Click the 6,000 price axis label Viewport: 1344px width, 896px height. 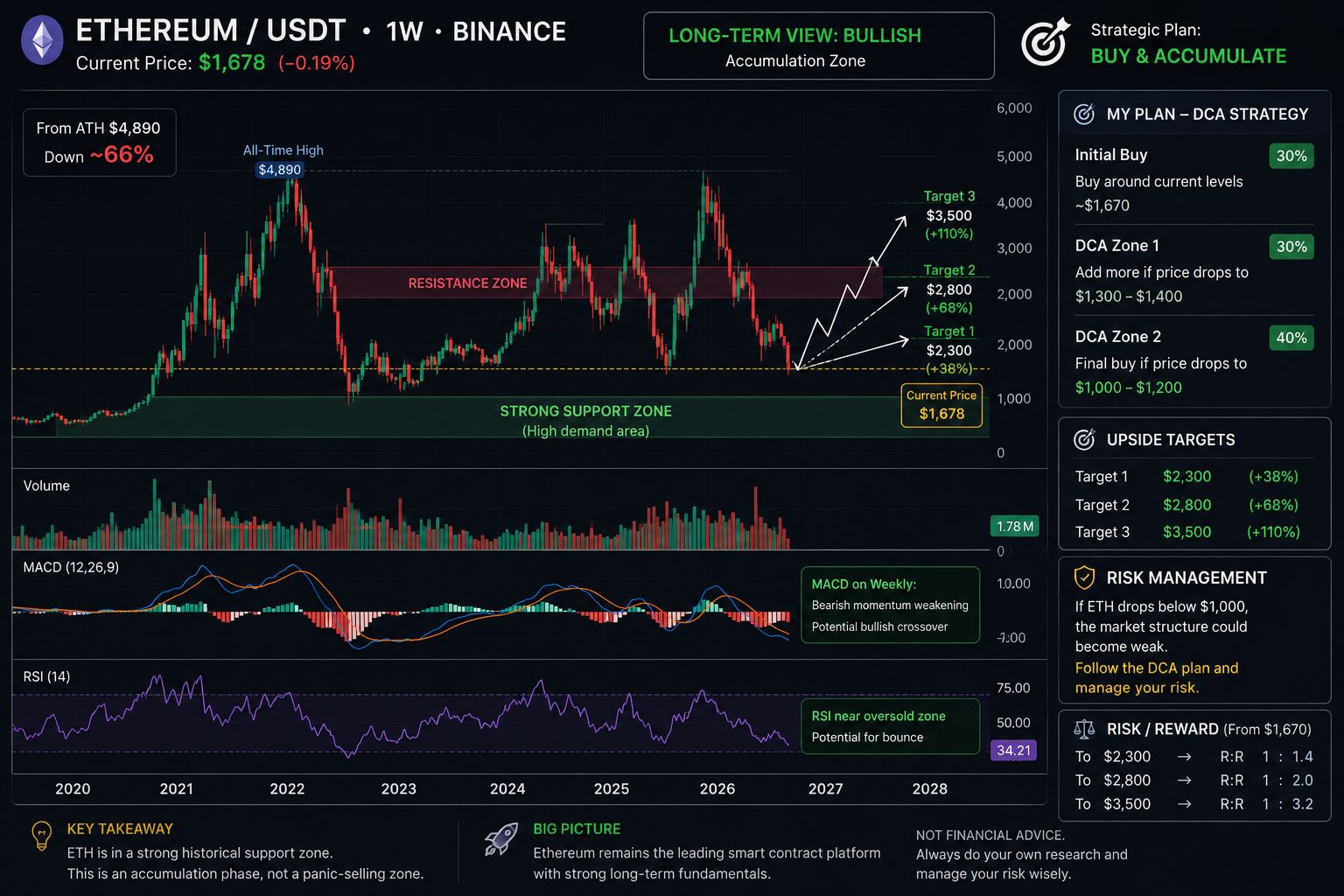tap(1014, 108)
